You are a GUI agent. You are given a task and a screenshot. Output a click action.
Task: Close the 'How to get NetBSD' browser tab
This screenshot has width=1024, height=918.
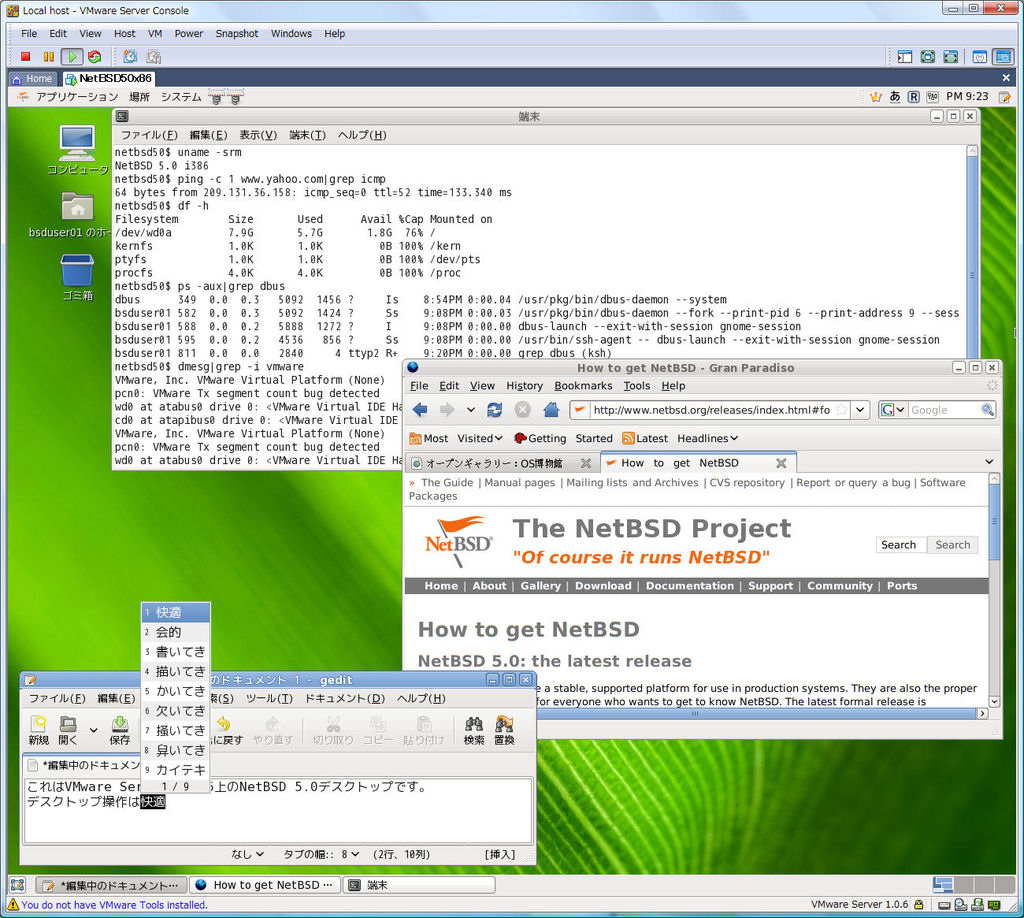coord(781,463)
